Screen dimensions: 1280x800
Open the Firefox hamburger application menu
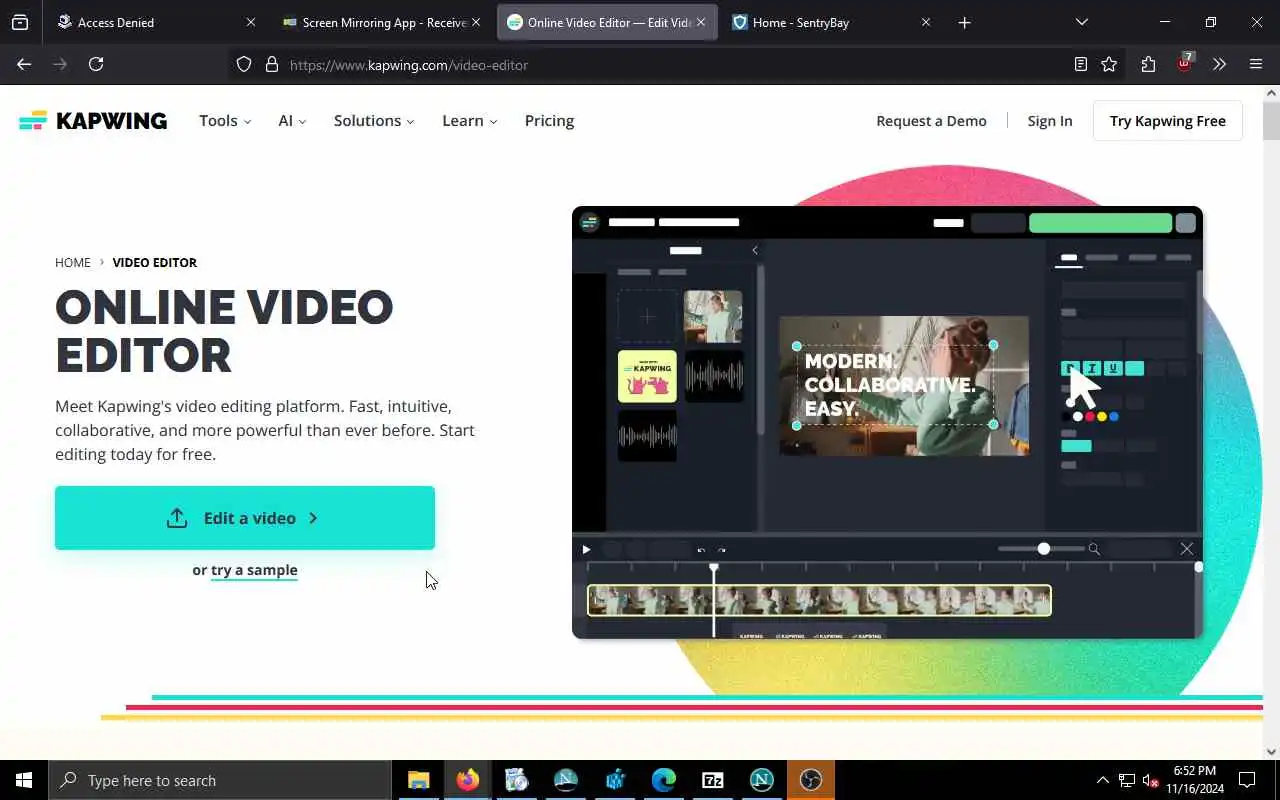[1256, 64]
